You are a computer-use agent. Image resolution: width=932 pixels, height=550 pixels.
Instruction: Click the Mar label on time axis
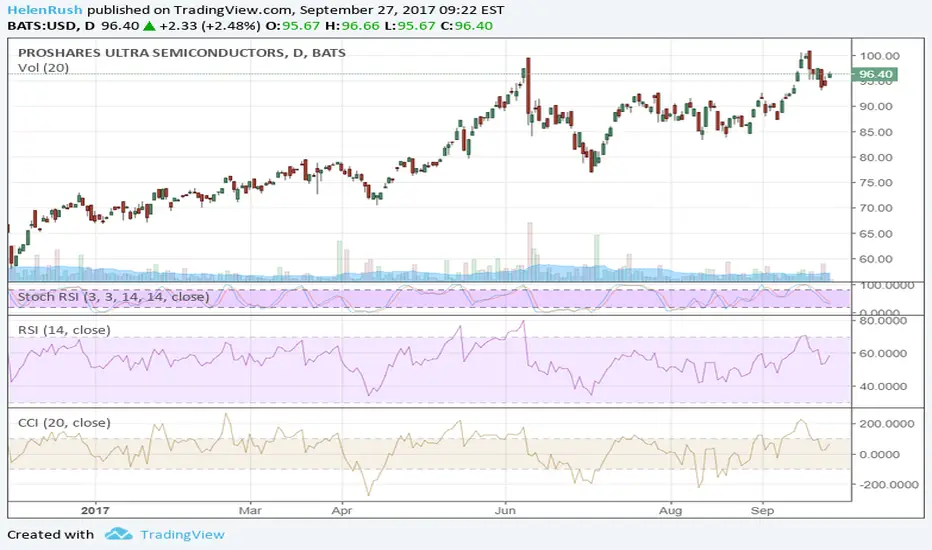(x=250, y=510)
